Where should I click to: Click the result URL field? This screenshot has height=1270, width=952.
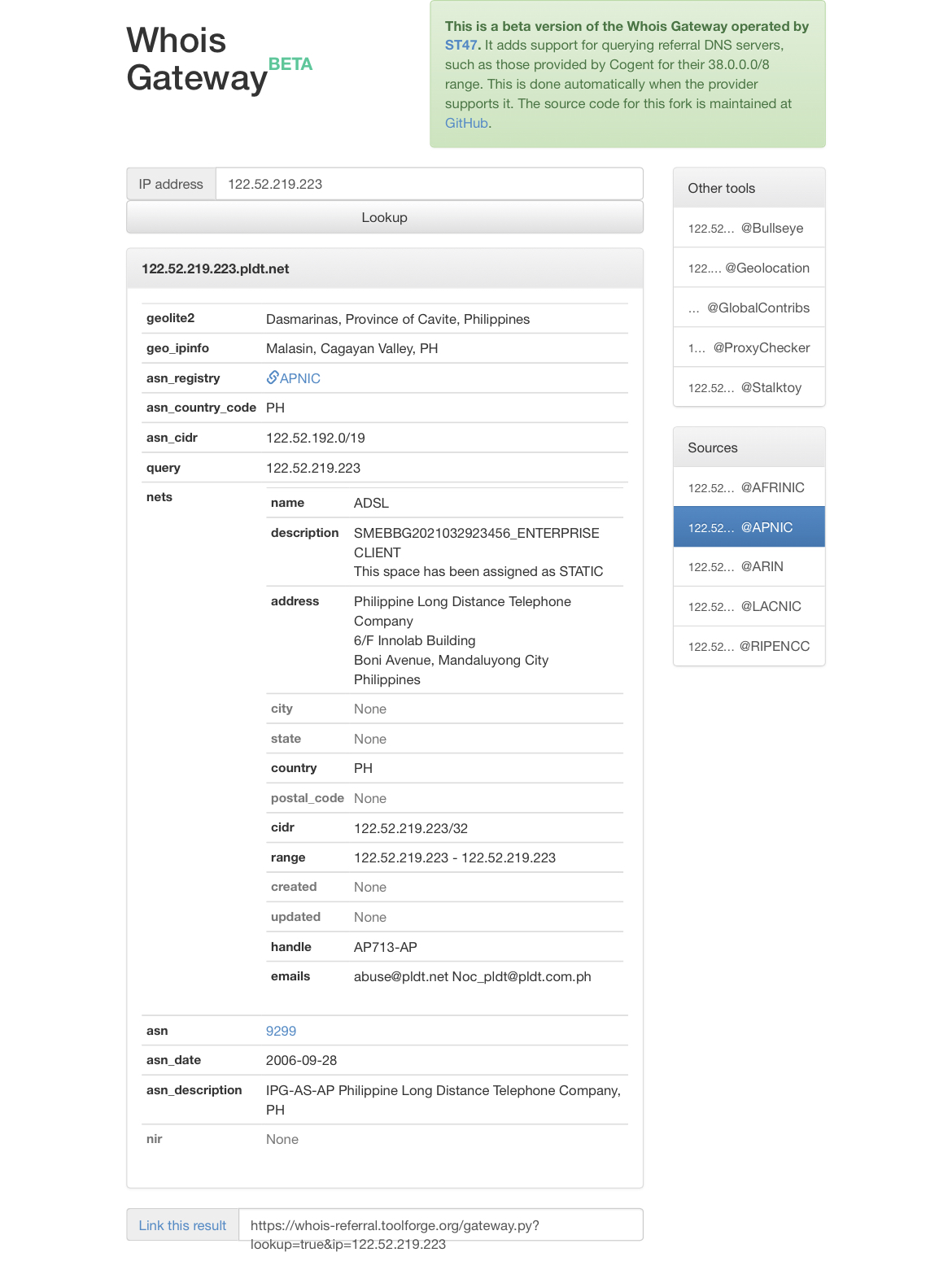[x=441, y=1225]
